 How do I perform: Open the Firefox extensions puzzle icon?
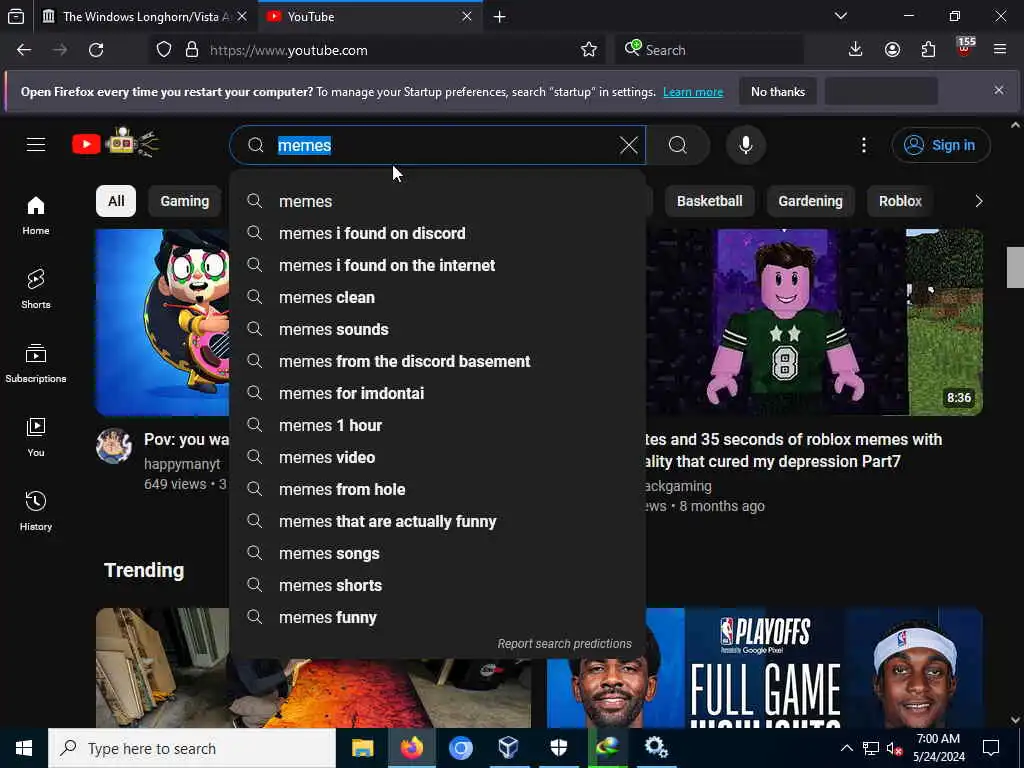coord(928,50)
